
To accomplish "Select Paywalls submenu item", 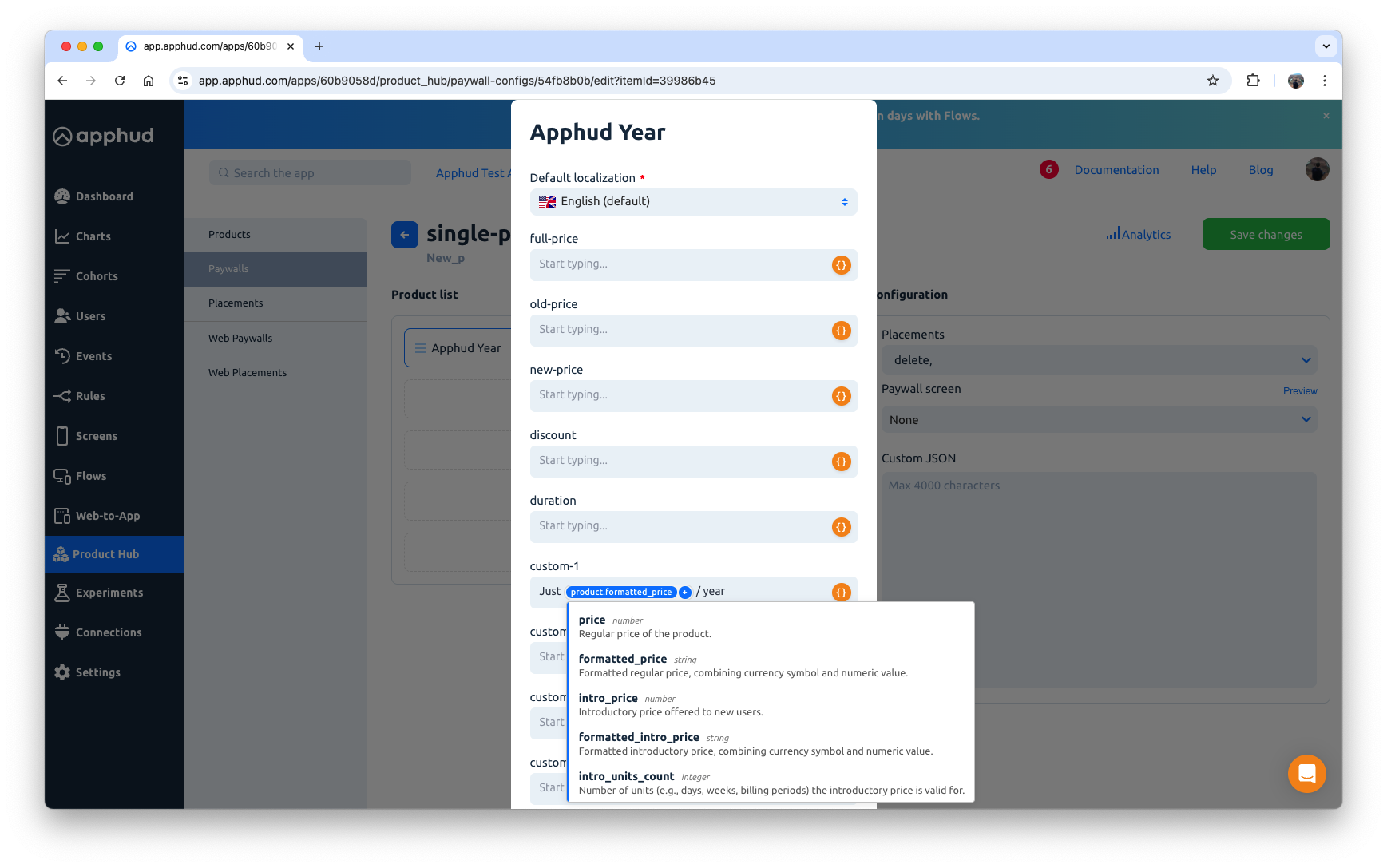I will [275, 269].
